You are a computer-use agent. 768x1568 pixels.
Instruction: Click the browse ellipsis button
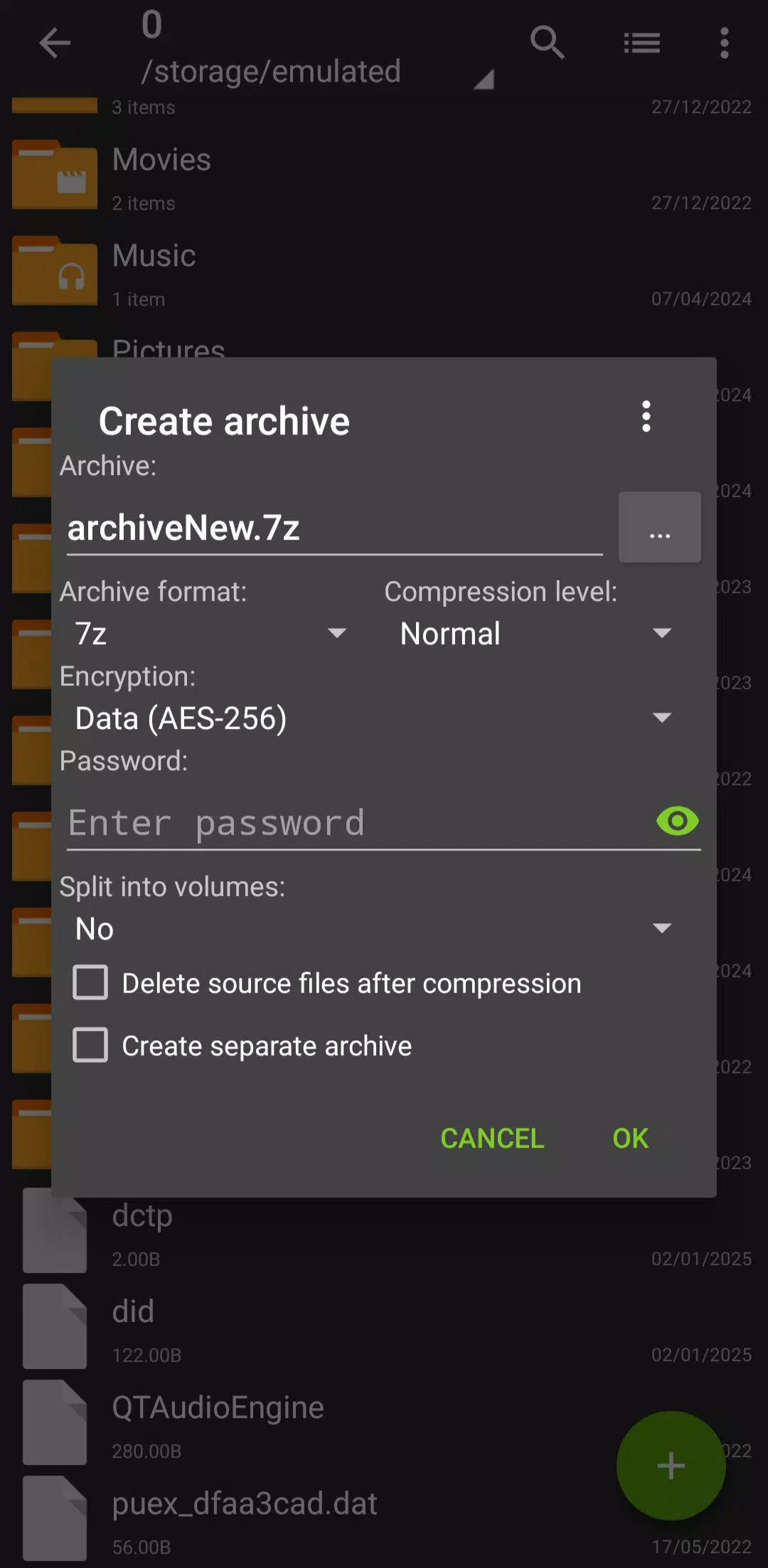click(x=659, y=528)
